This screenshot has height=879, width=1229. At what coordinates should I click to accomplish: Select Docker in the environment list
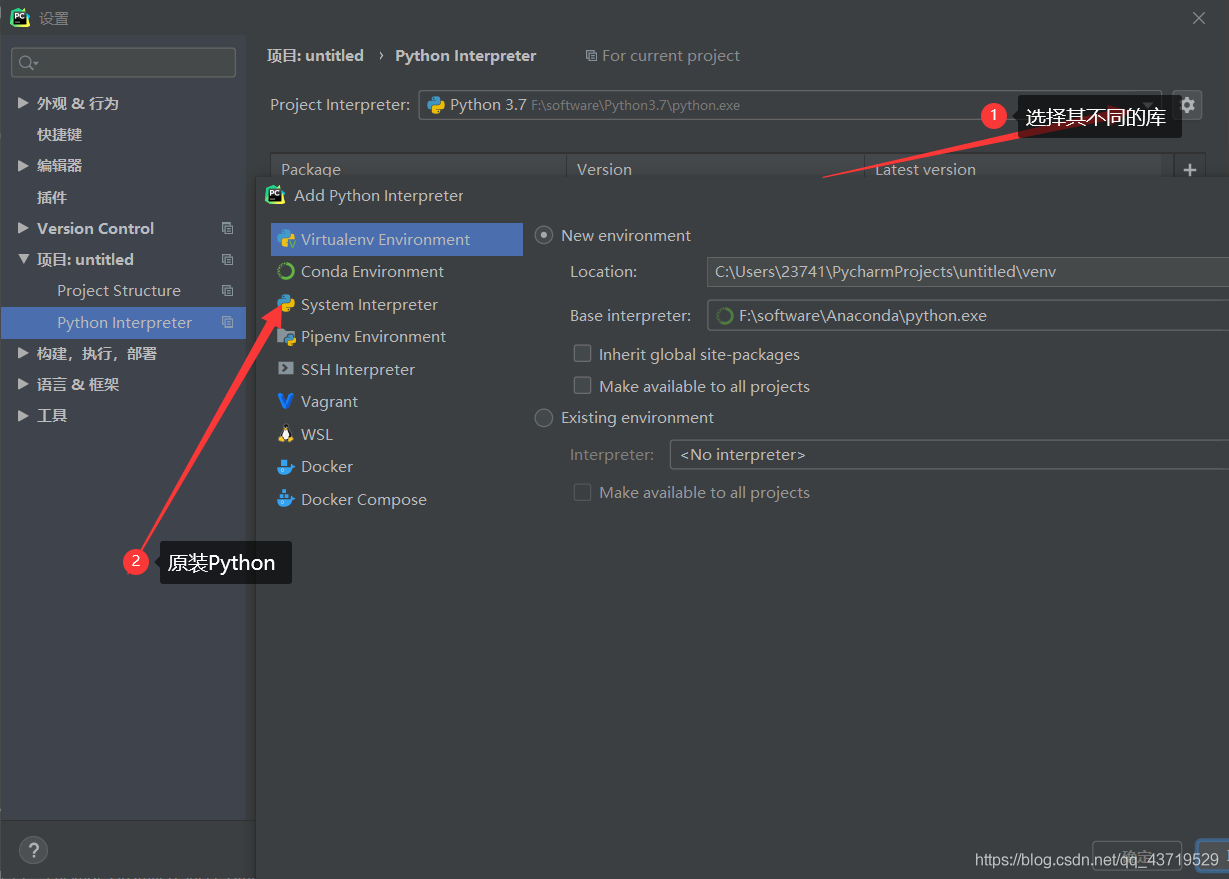(397, 467)
